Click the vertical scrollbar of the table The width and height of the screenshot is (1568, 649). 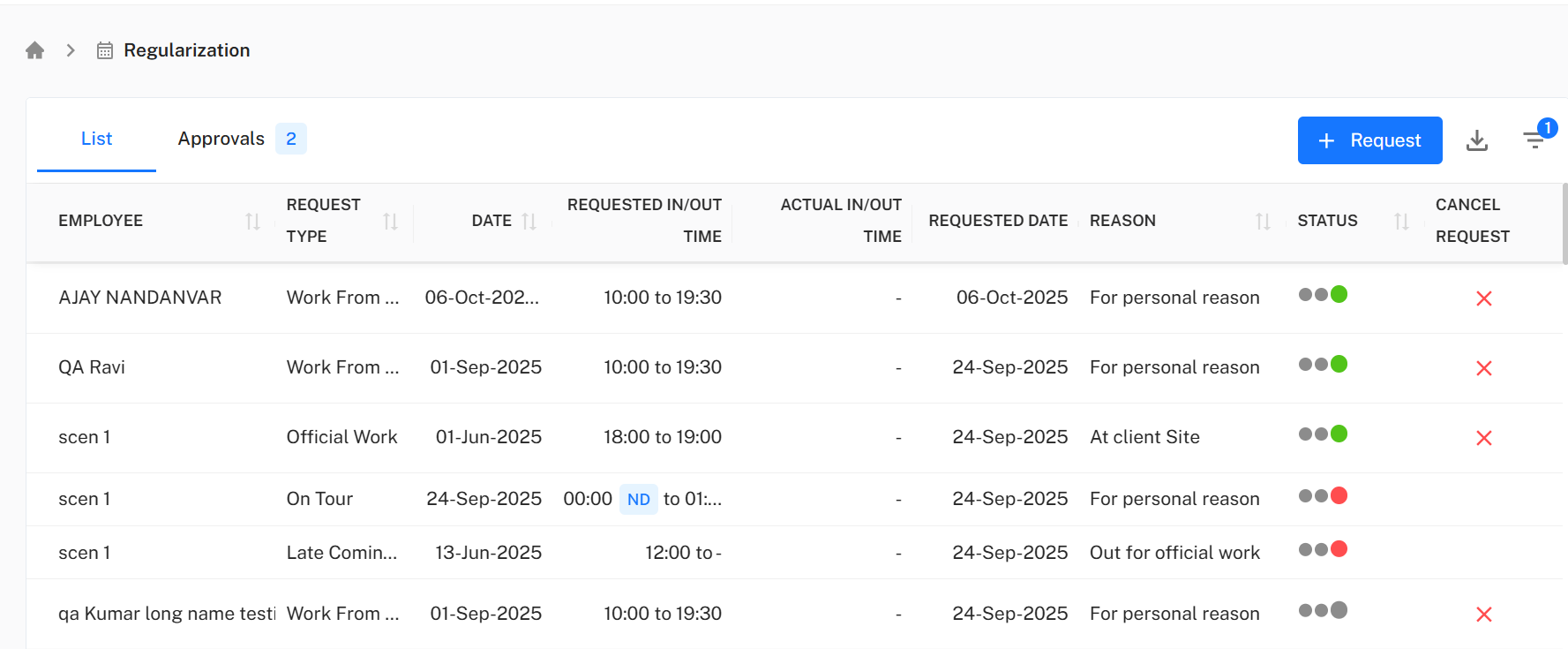point(1564,224)
